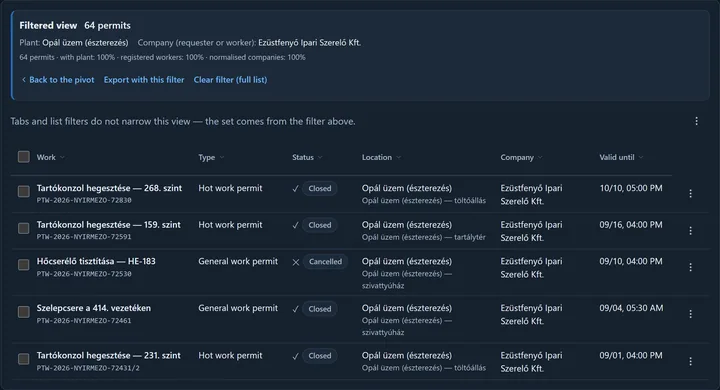
Task: Click permit ID PTW-2026-NYIRMEZO-72461
Action: 84,321
